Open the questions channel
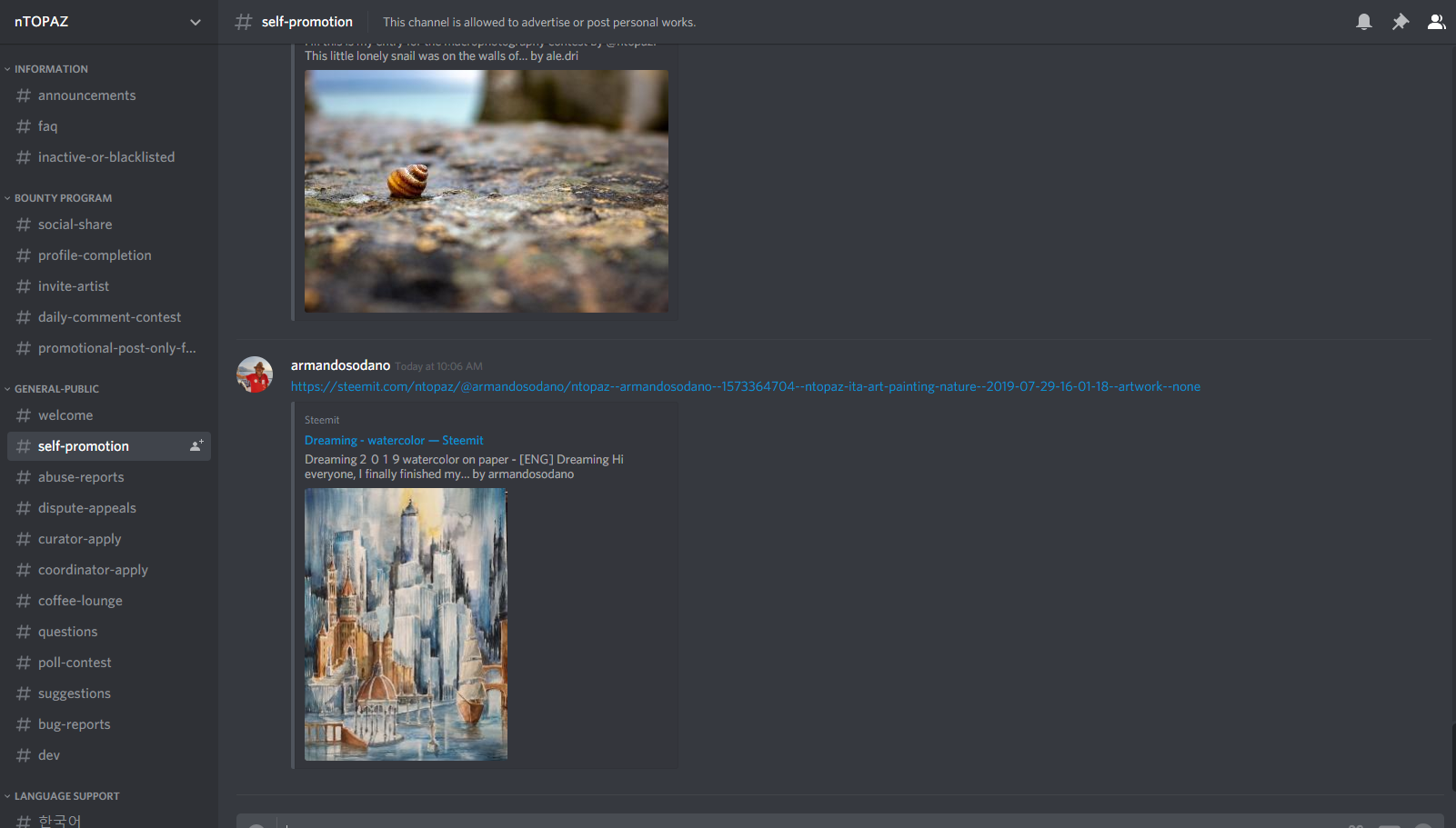The width and height of the screenshot is (1456, 828). tap(109, 632)
